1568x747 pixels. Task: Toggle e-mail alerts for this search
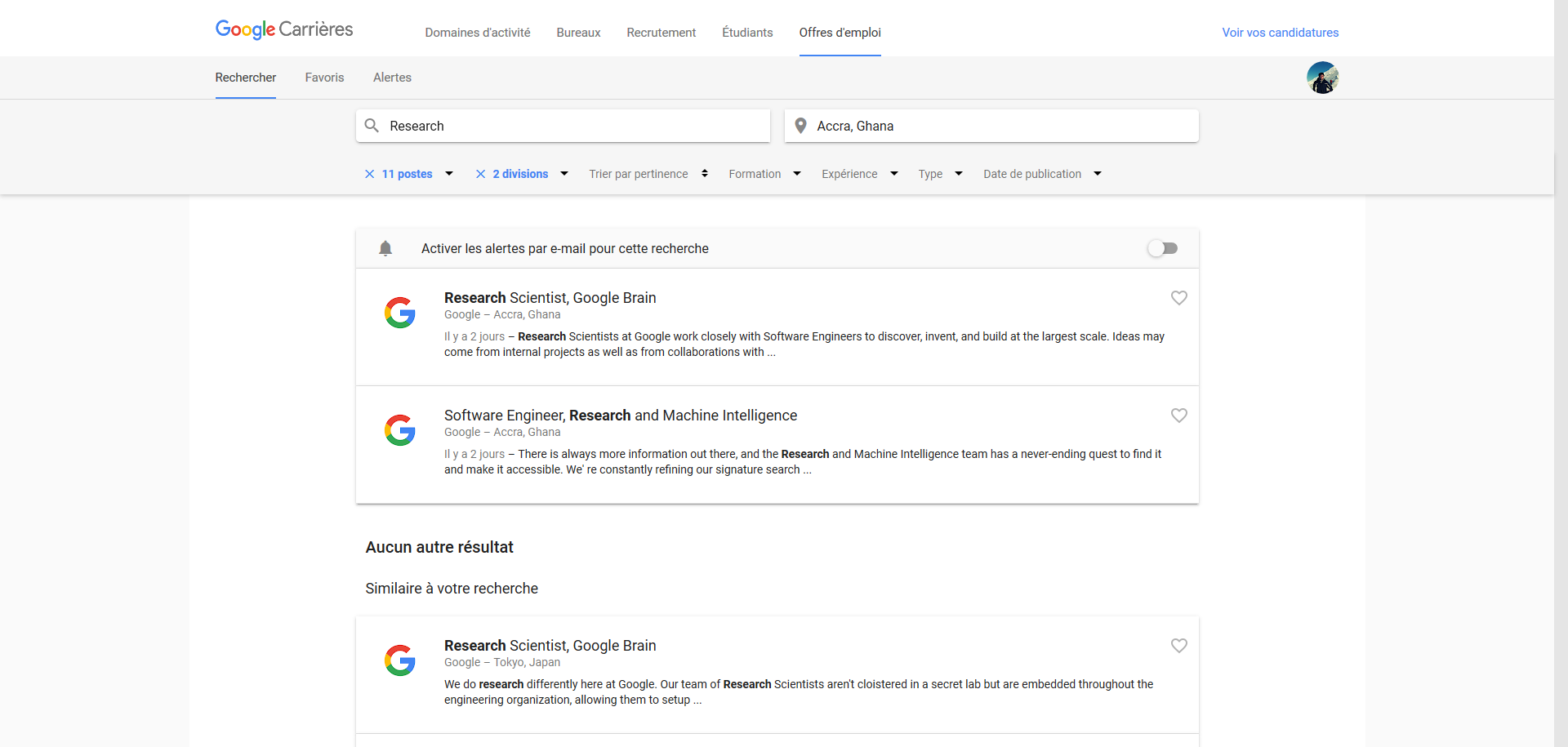pos(1163,248)
